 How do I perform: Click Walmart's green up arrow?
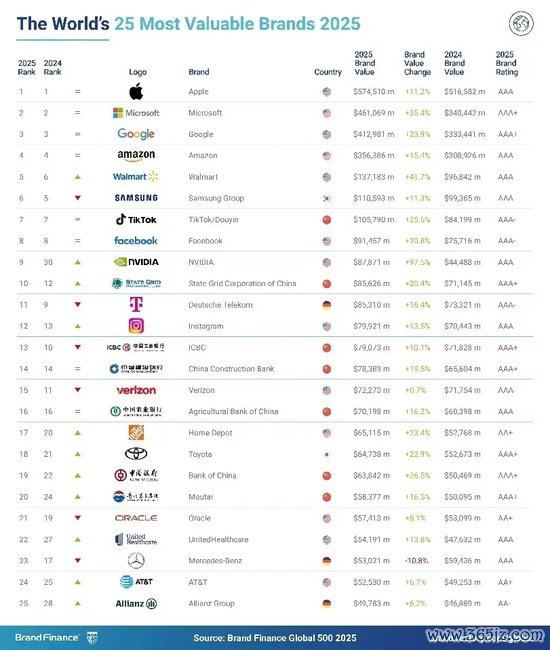(78, 177)
